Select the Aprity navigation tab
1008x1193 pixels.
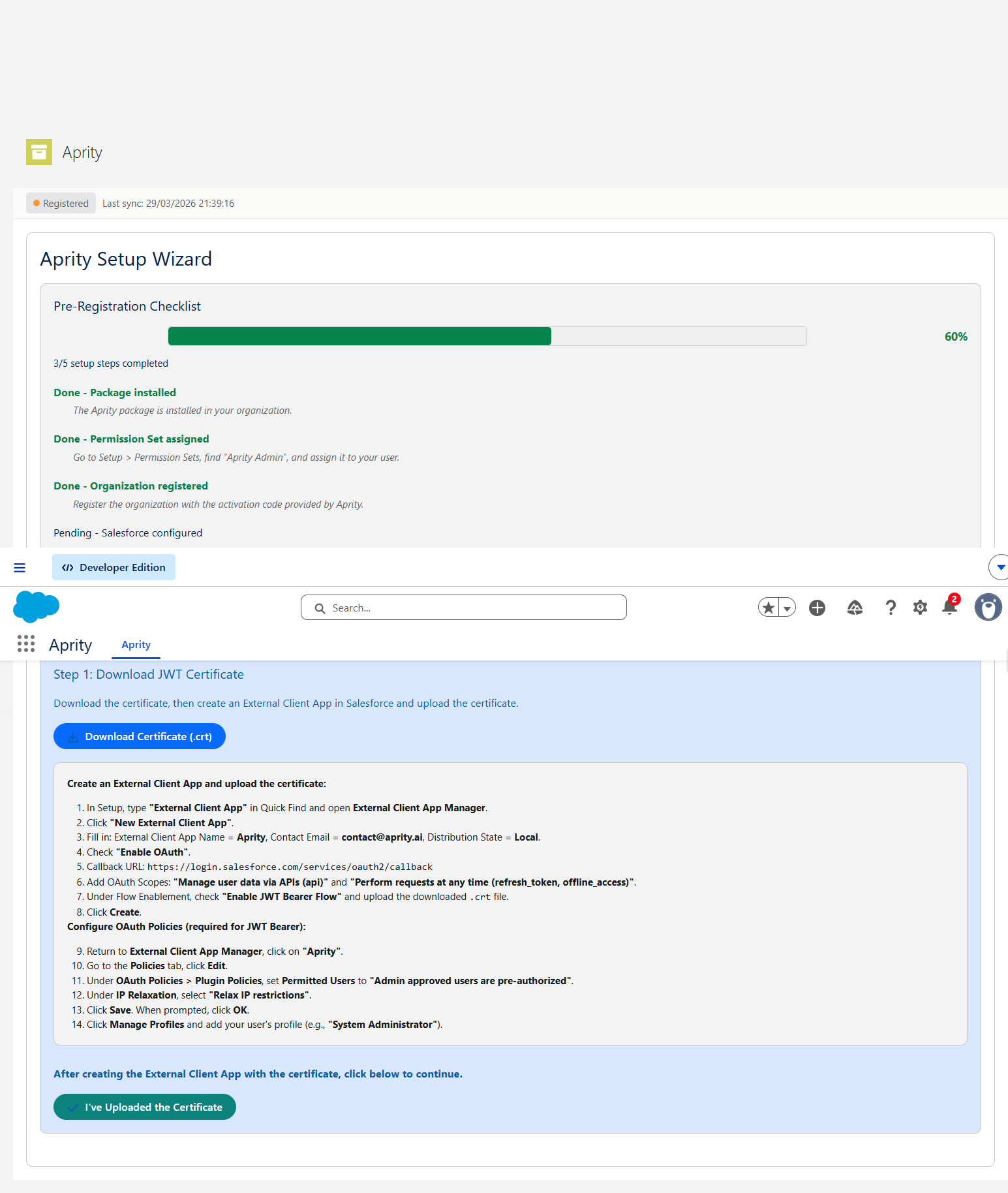coord(136,645)
